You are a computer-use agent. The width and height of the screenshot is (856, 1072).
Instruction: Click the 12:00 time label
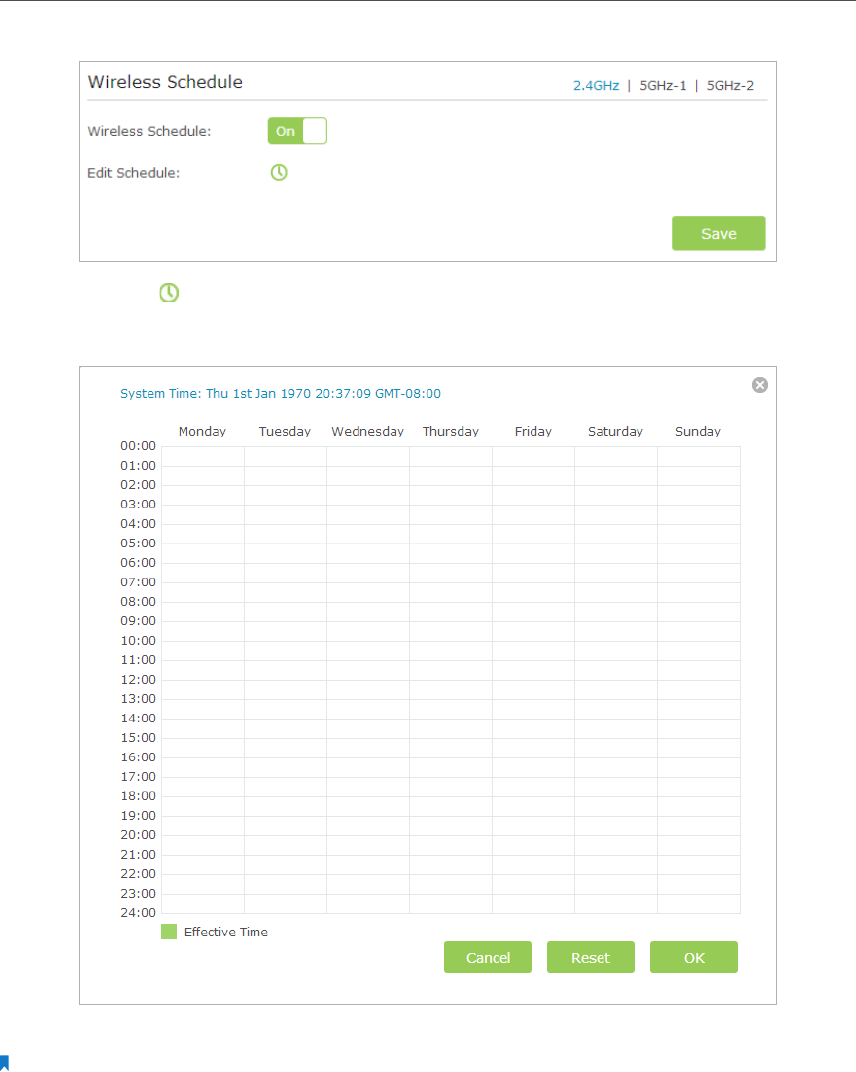(138, 680)
